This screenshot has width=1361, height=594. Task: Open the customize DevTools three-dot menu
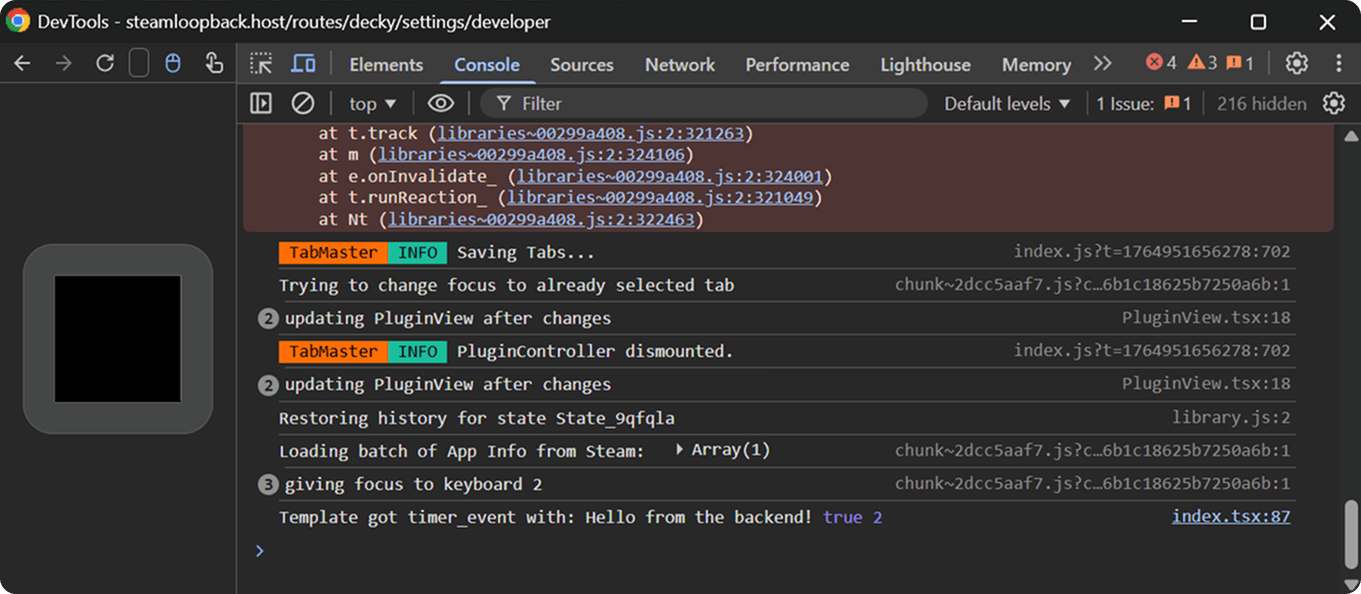[x=1338, y=64]
